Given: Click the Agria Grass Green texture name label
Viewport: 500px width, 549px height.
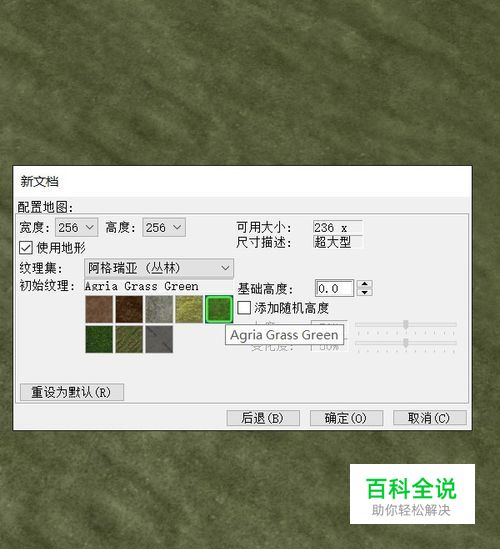Looking at the screenshot, I should [x=141, y=286].
